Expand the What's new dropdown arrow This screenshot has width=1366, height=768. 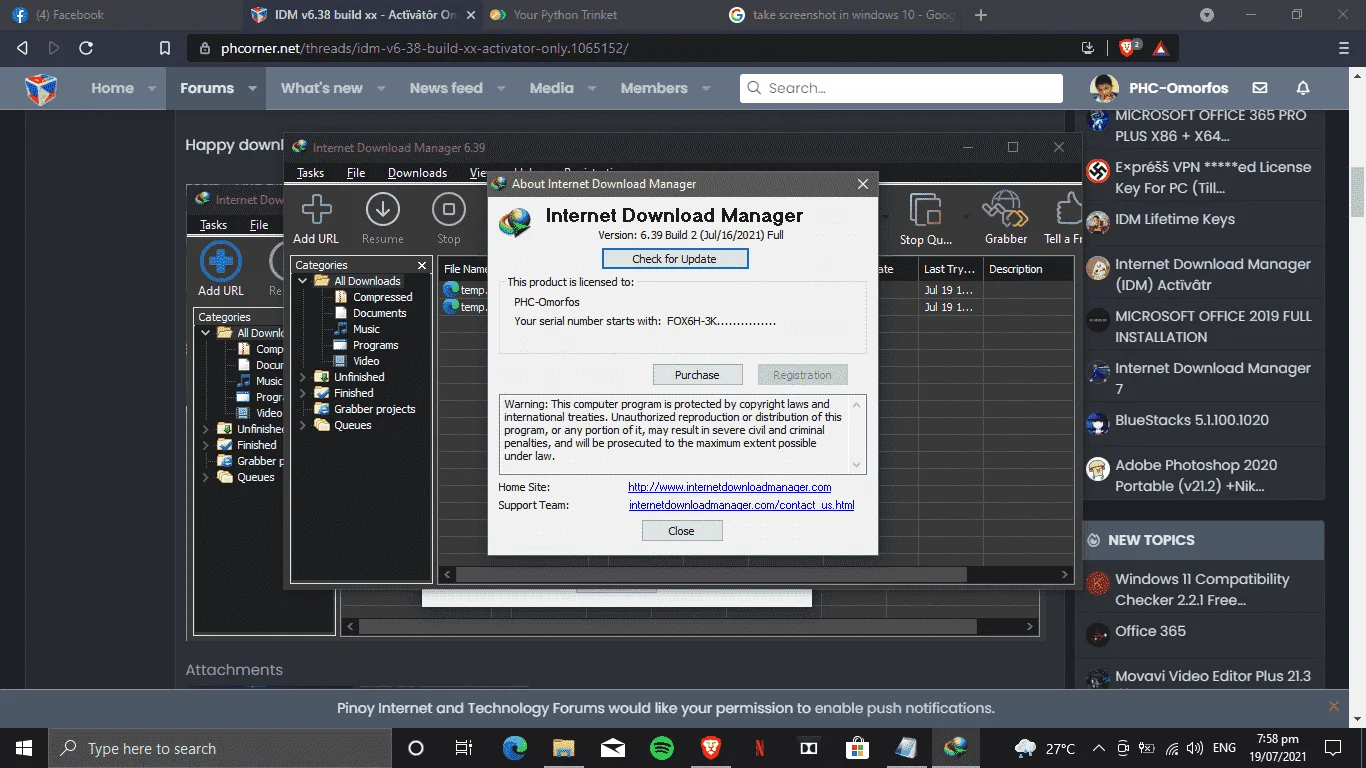tap(381, 88)
